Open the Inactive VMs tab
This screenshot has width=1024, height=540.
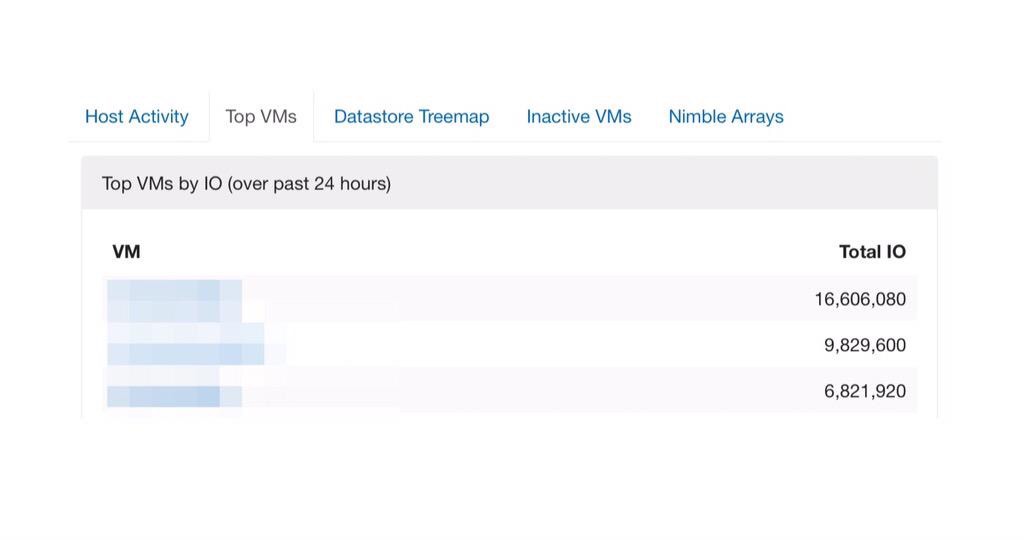tap(579, 116)
